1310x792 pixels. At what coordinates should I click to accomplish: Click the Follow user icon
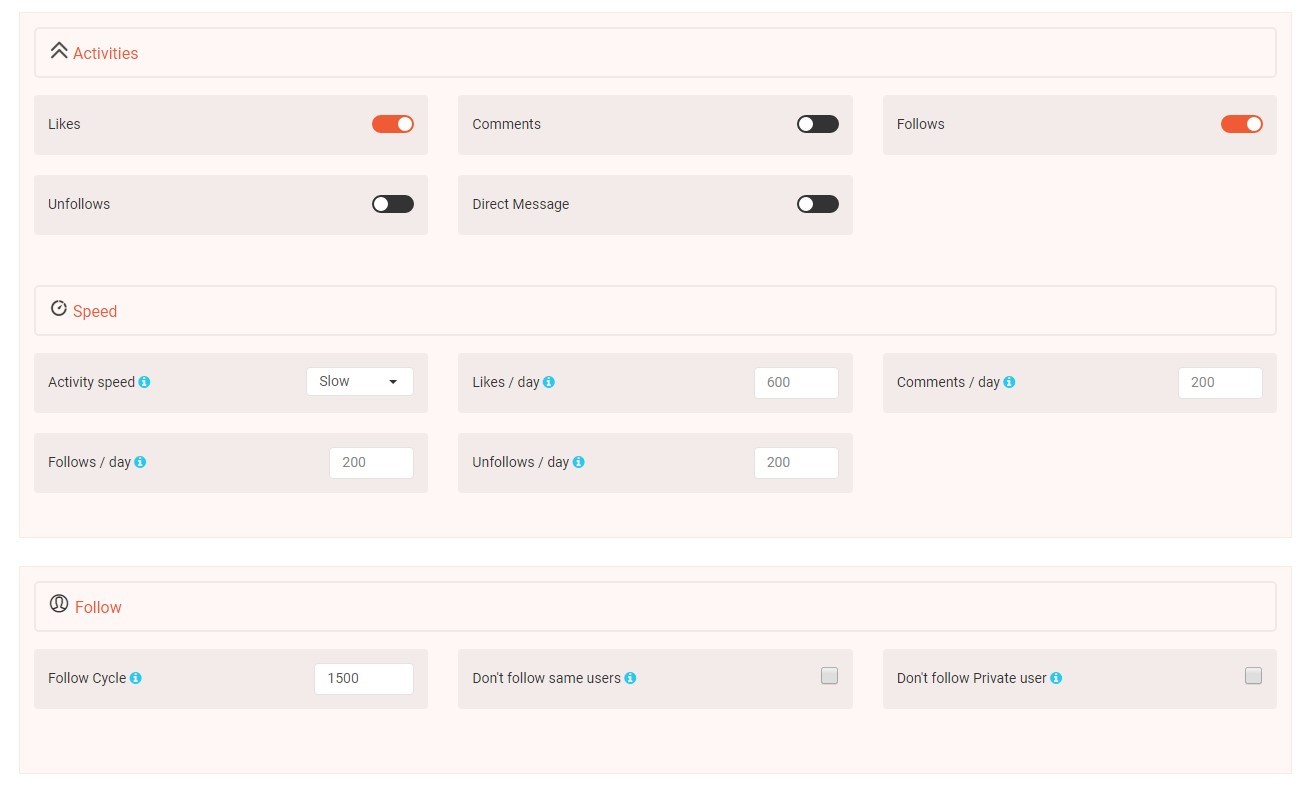click(x=59, y=604)
